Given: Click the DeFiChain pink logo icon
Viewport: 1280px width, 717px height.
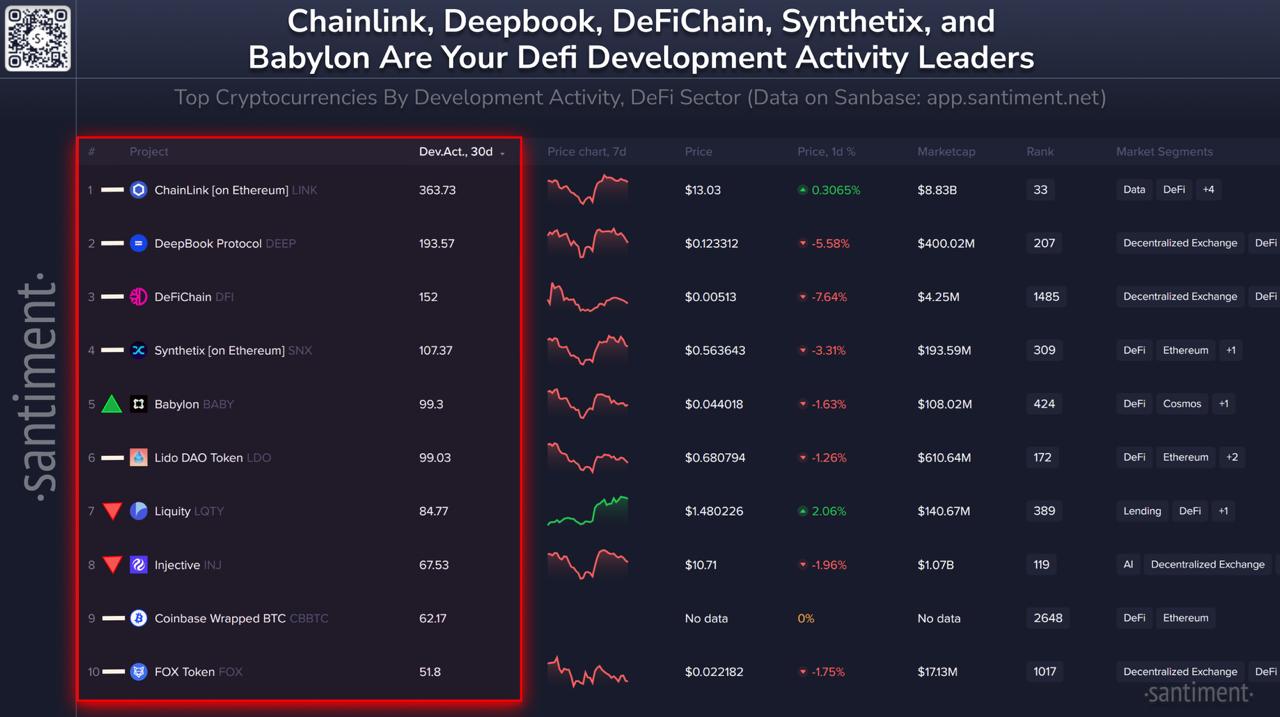Looking at the screenshot, I should [x=139, y=297].
